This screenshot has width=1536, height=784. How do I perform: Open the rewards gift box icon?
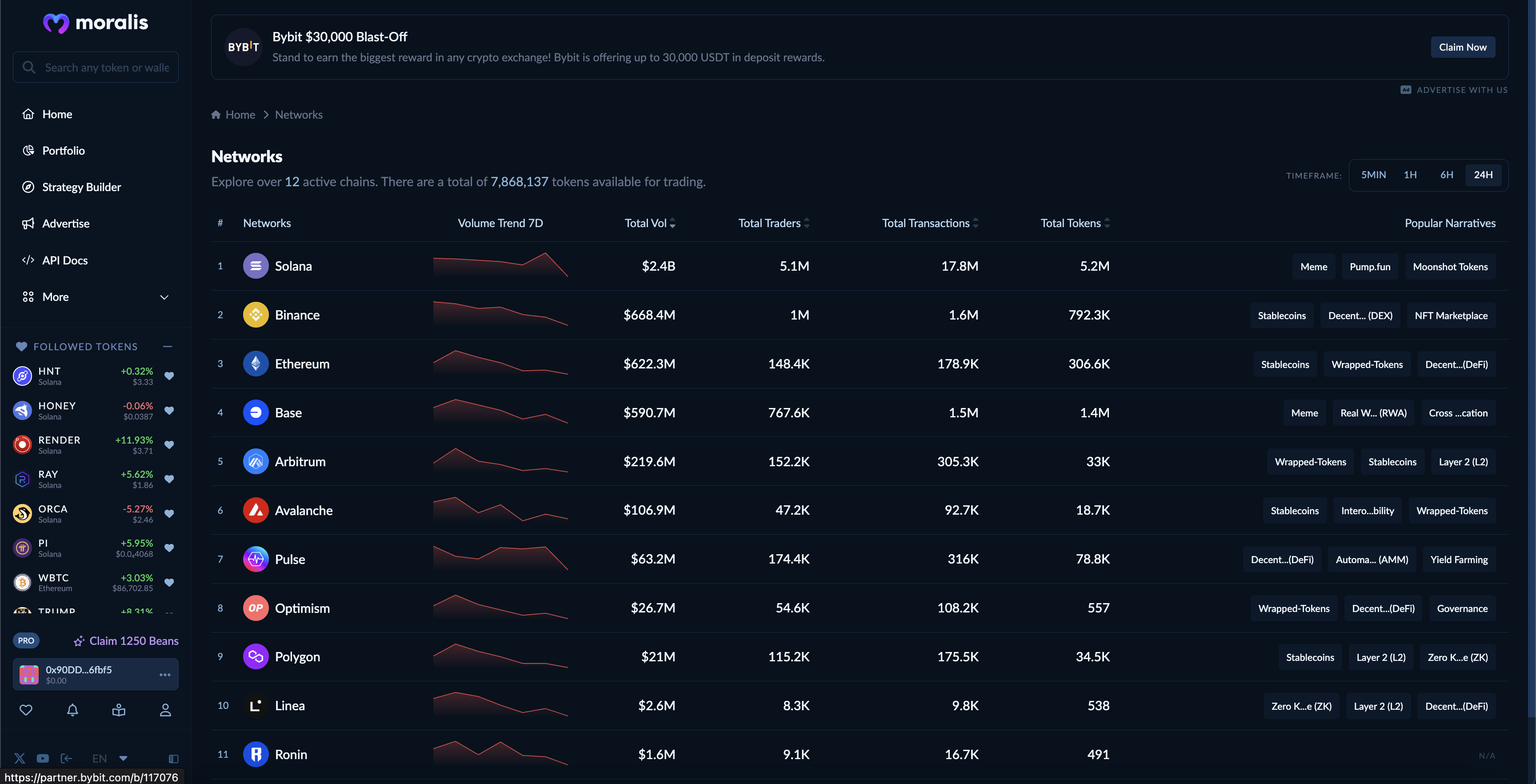tap(119, 710)
